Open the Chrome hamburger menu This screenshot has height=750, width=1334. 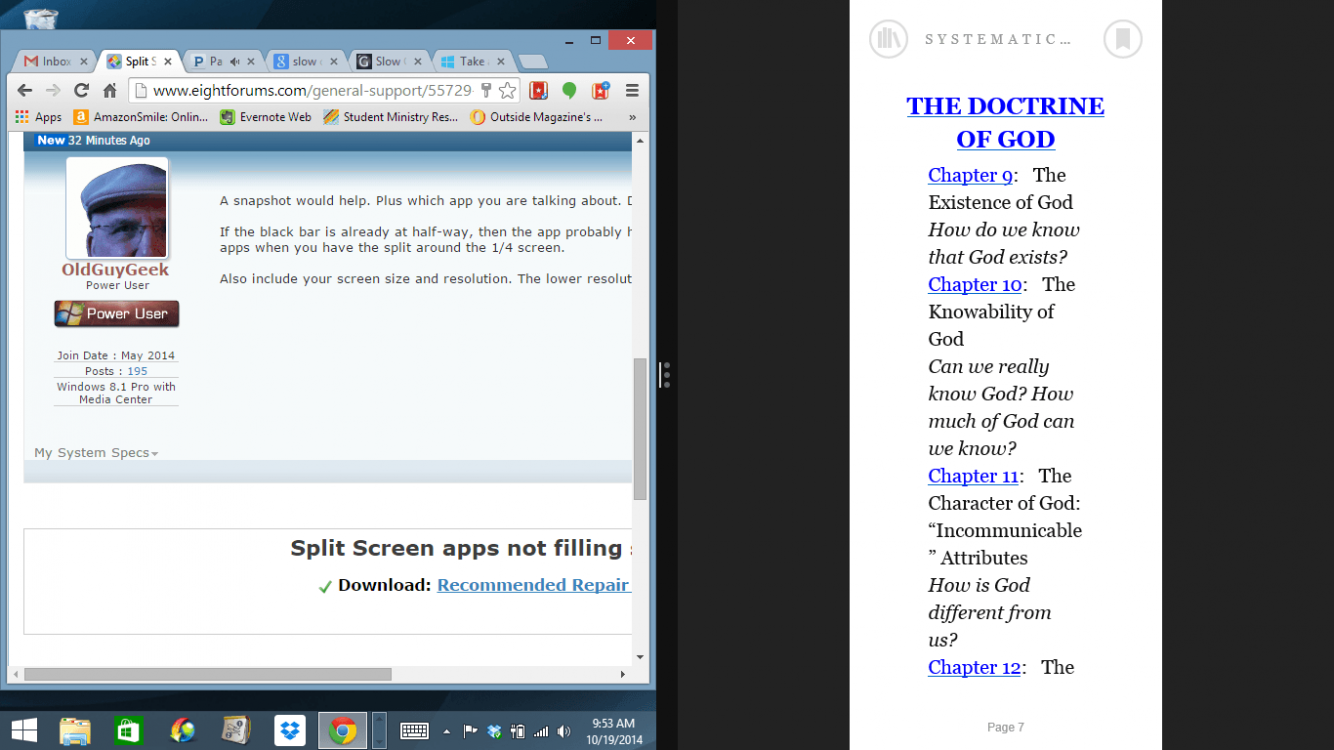(632, 91)
